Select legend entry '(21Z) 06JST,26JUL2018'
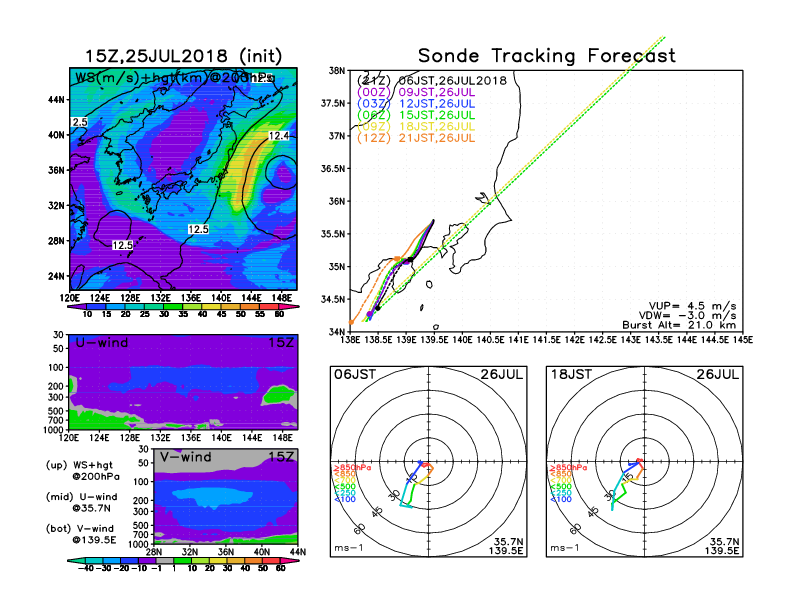Viewport: 792px width, 612px height. click(x=432, y=81)
